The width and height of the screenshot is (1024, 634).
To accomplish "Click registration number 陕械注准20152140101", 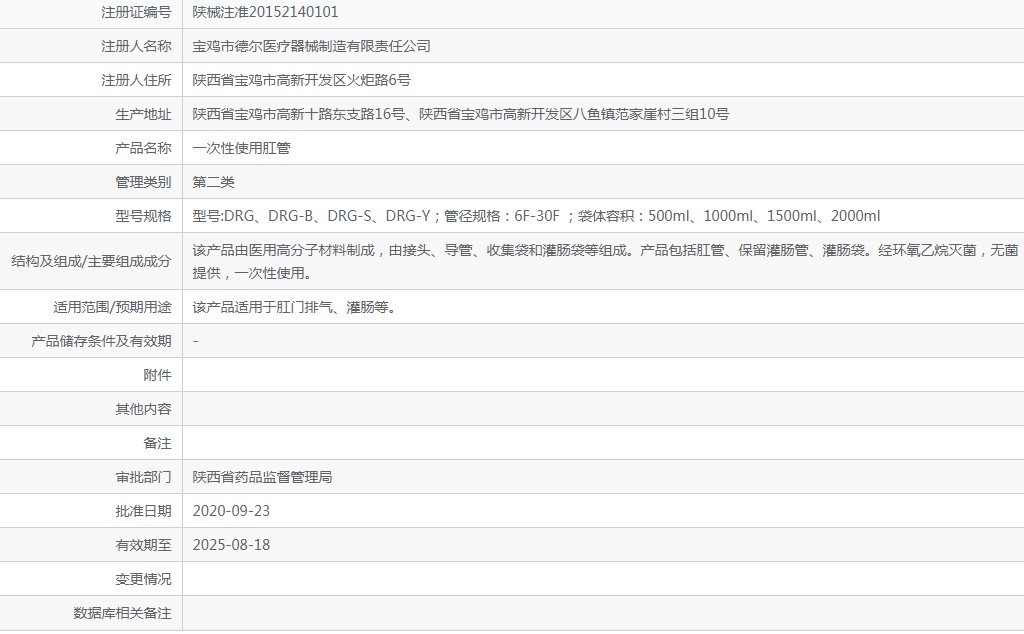I will [265, 12].
